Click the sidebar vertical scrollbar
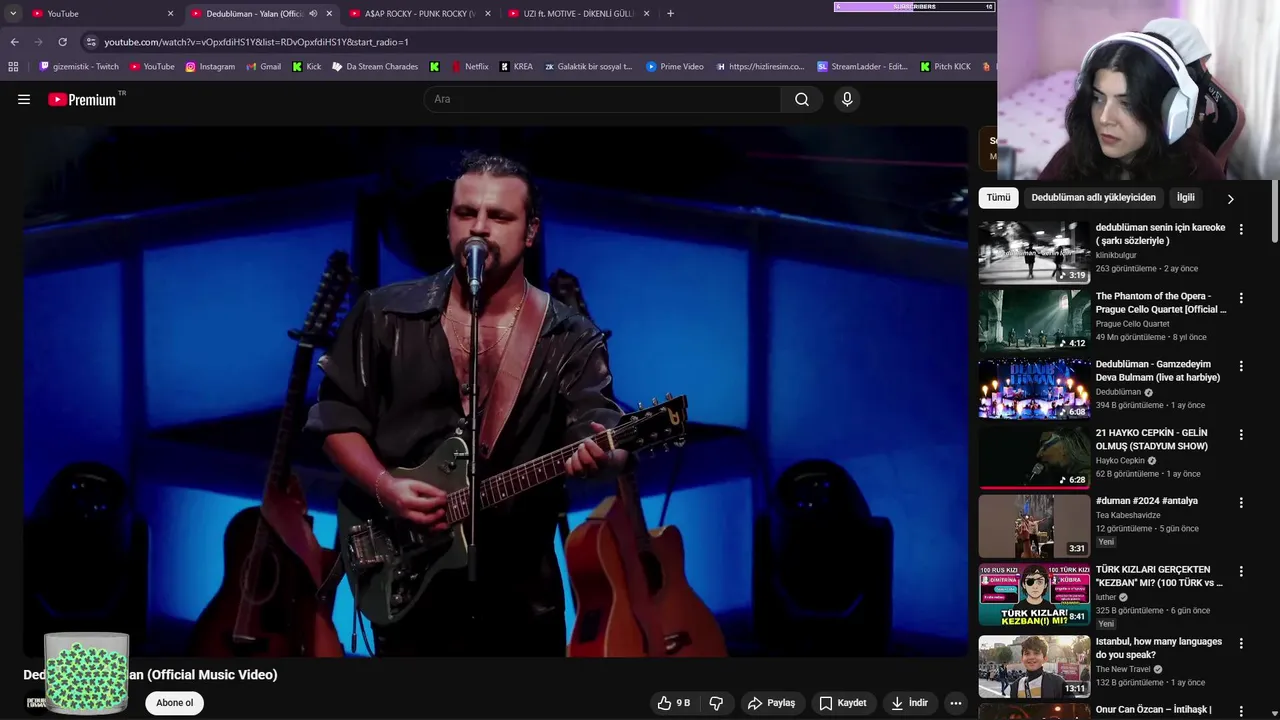This screenshot has height=720, width=1280. (1275, 212)
